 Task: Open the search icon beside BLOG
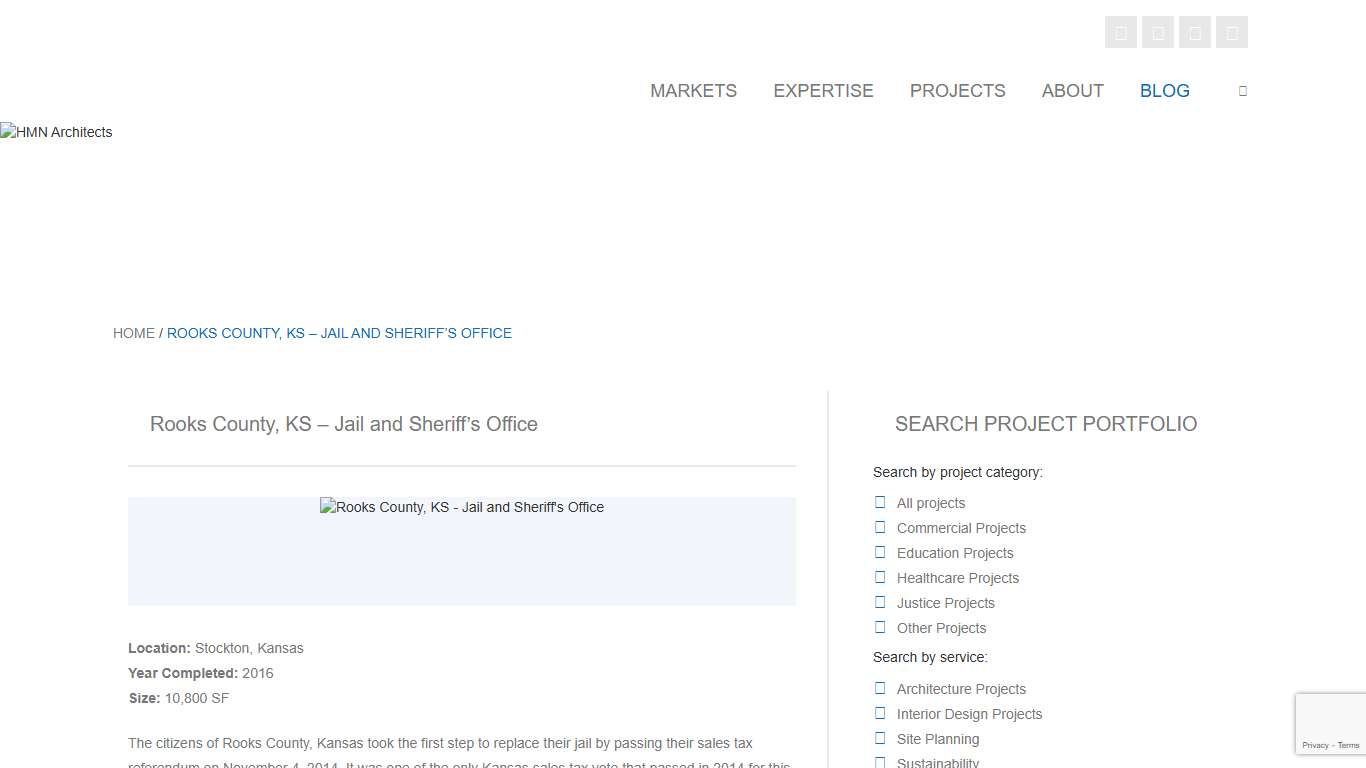(1242, 91)
